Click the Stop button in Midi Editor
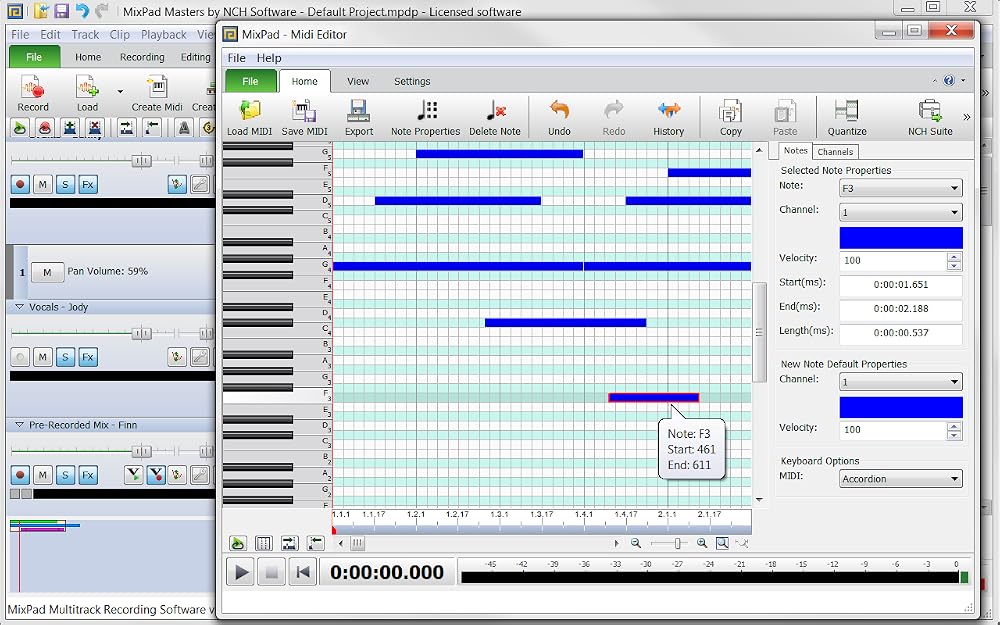This screenshot has width=1000, height=625. point(271,572)
